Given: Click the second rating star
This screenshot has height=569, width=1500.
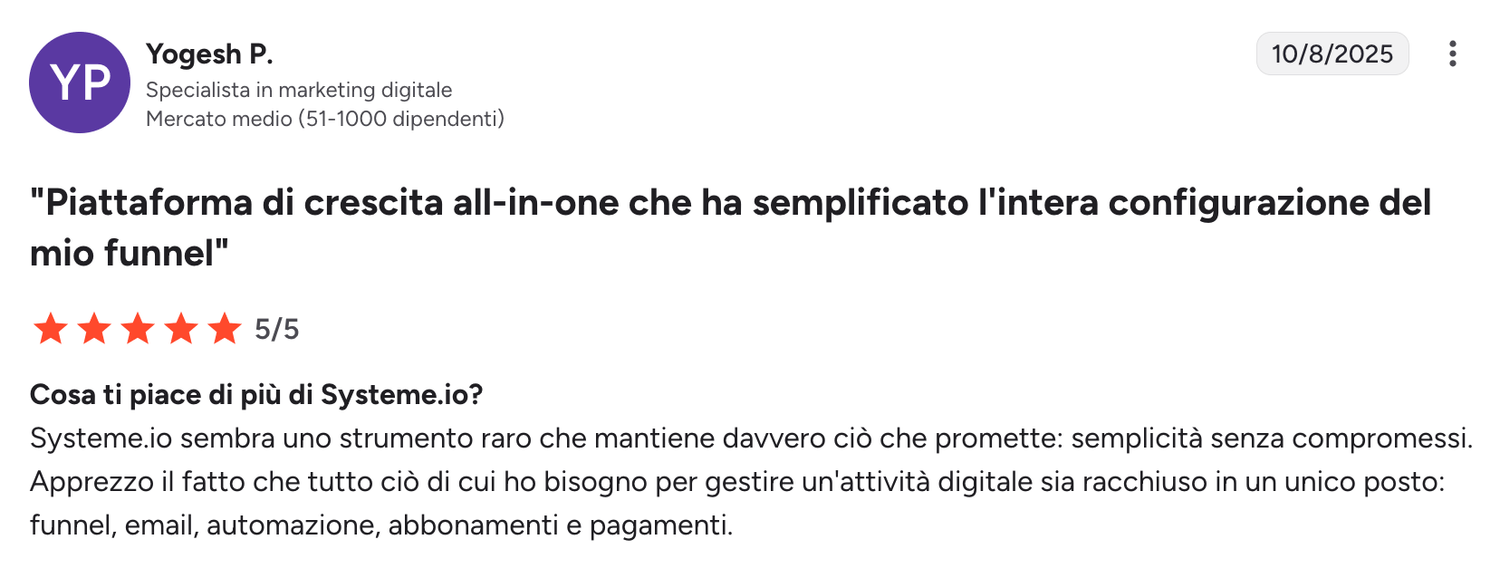Looking at the screenshot, I should point(93,328).
